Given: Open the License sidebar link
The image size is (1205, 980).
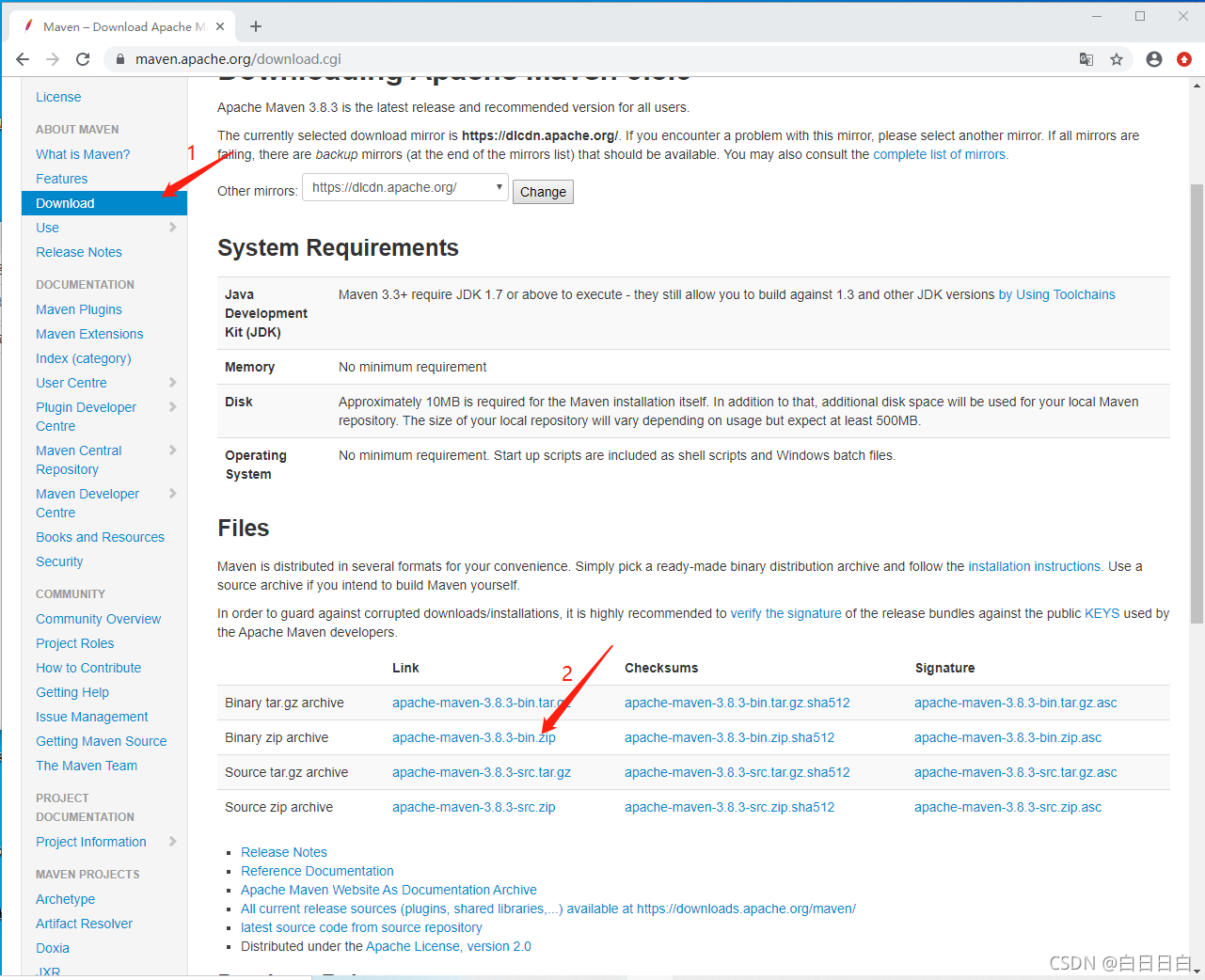Looking at the screenshot, I should click(58, 97).
